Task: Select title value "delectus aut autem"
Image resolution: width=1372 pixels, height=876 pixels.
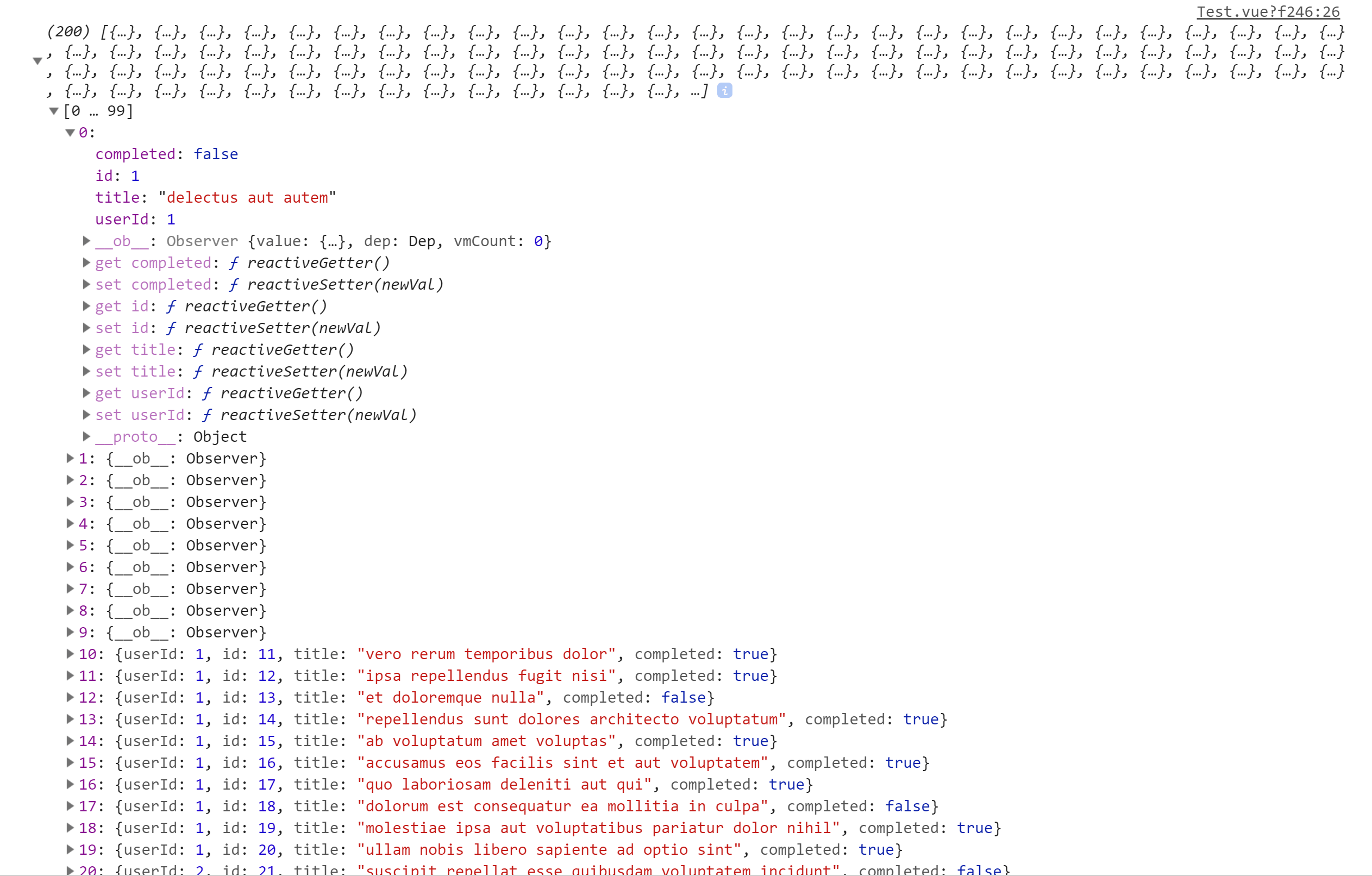Action: (247, 197)
